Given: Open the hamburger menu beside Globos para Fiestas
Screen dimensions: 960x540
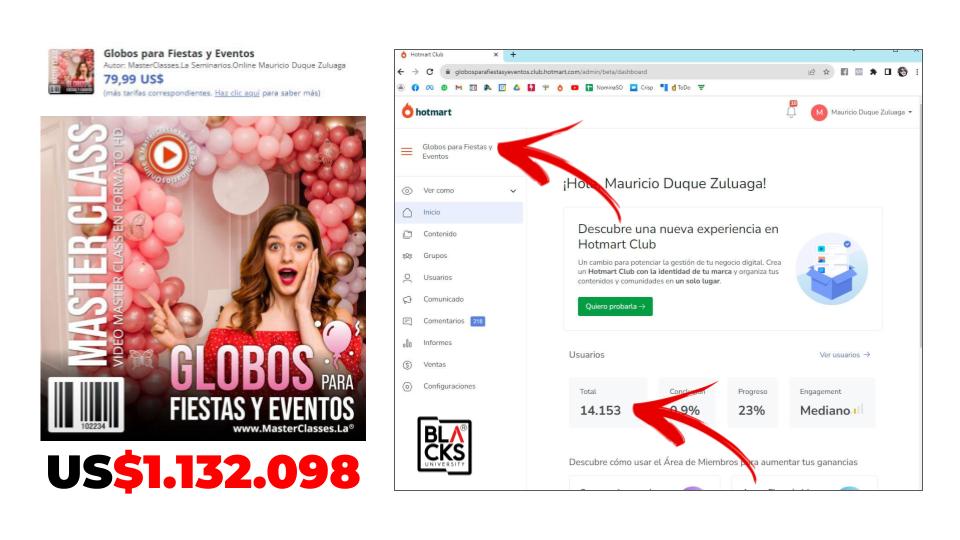Looking at the screenshot, I should tap(407, 151).
